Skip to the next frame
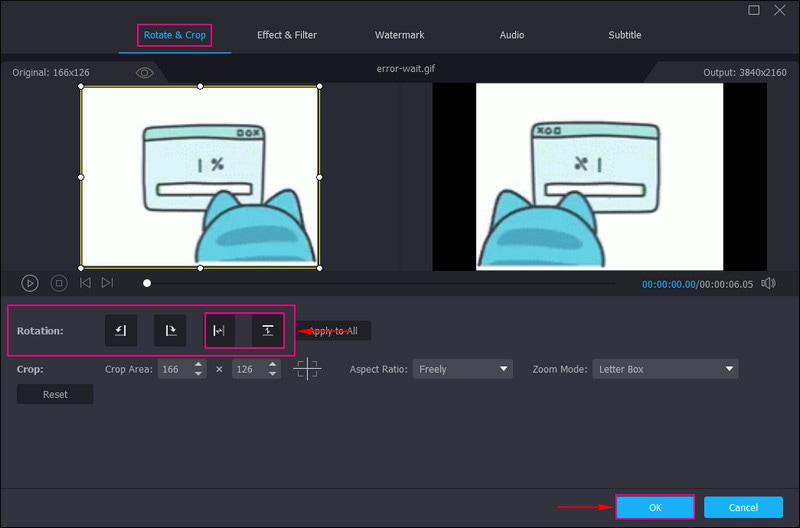 click(107, 284)
